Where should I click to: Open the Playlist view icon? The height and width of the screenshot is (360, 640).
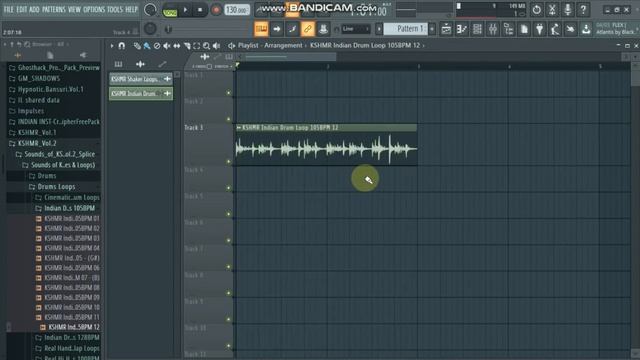[446, 29]
